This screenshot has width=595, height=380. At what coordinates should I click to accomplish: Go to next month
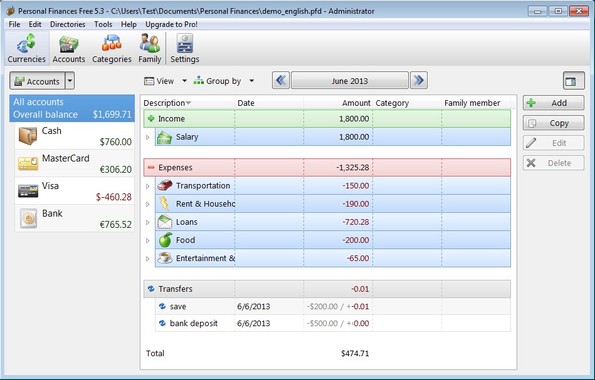(x=419, y=80)
